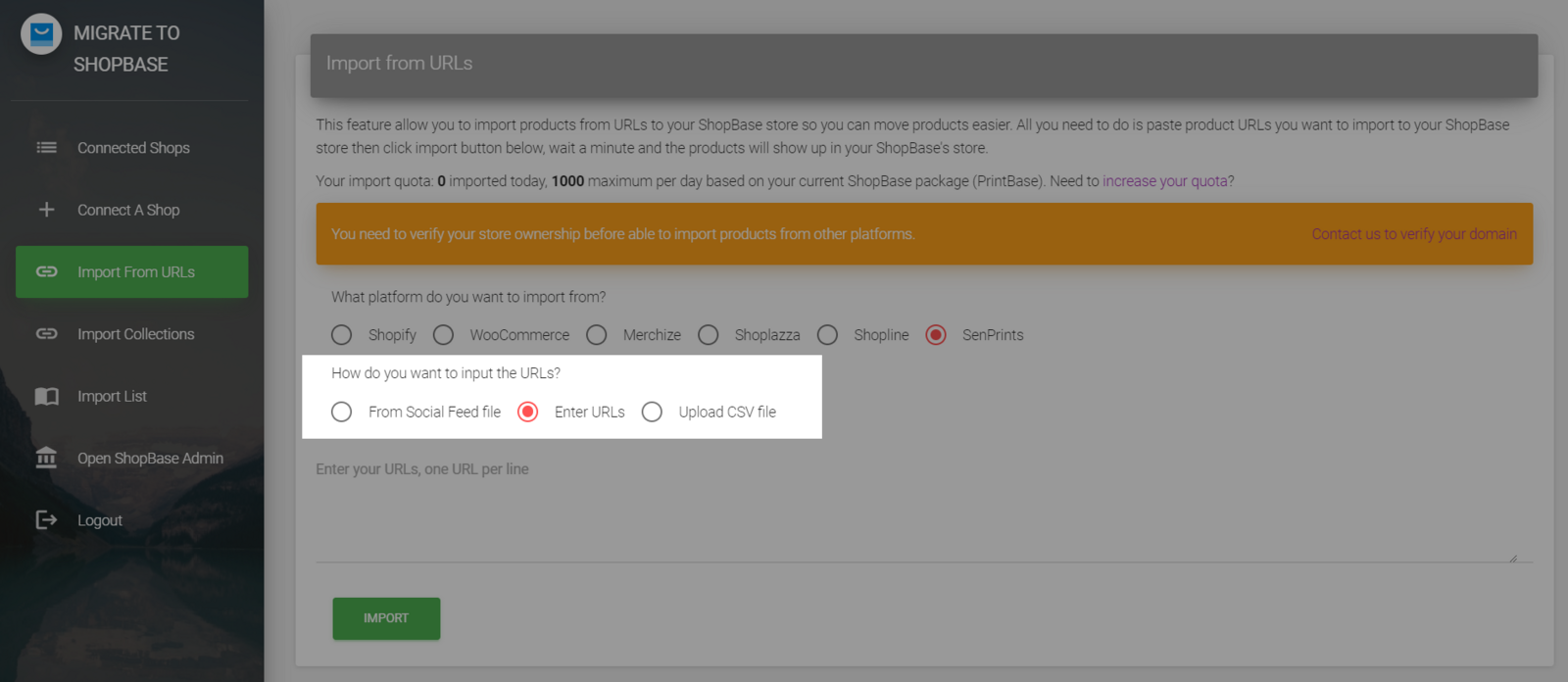This screenshot has height=682, width=1568.
Task: Select the Enter URLs radio button
Action: [x=528, y=413]
